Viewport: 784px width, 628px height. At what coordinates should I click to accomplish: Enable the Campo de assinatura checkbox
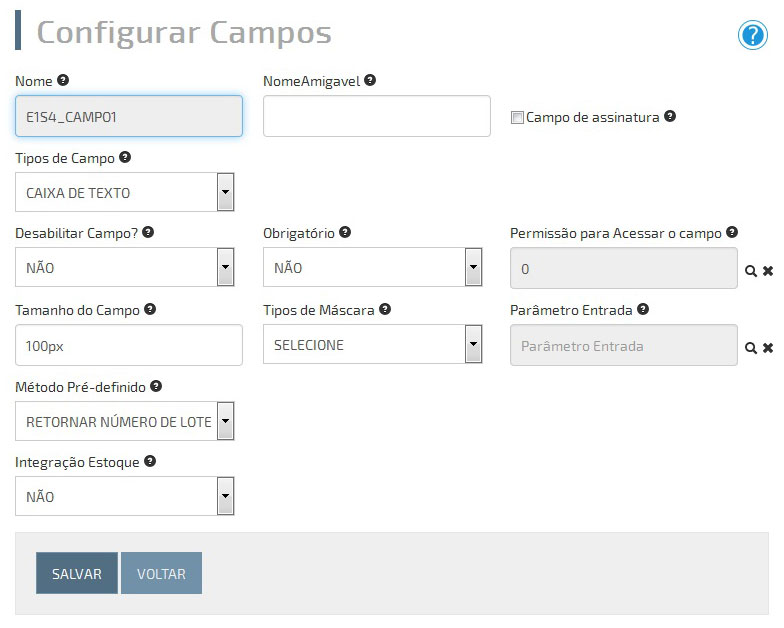[517, 118]
